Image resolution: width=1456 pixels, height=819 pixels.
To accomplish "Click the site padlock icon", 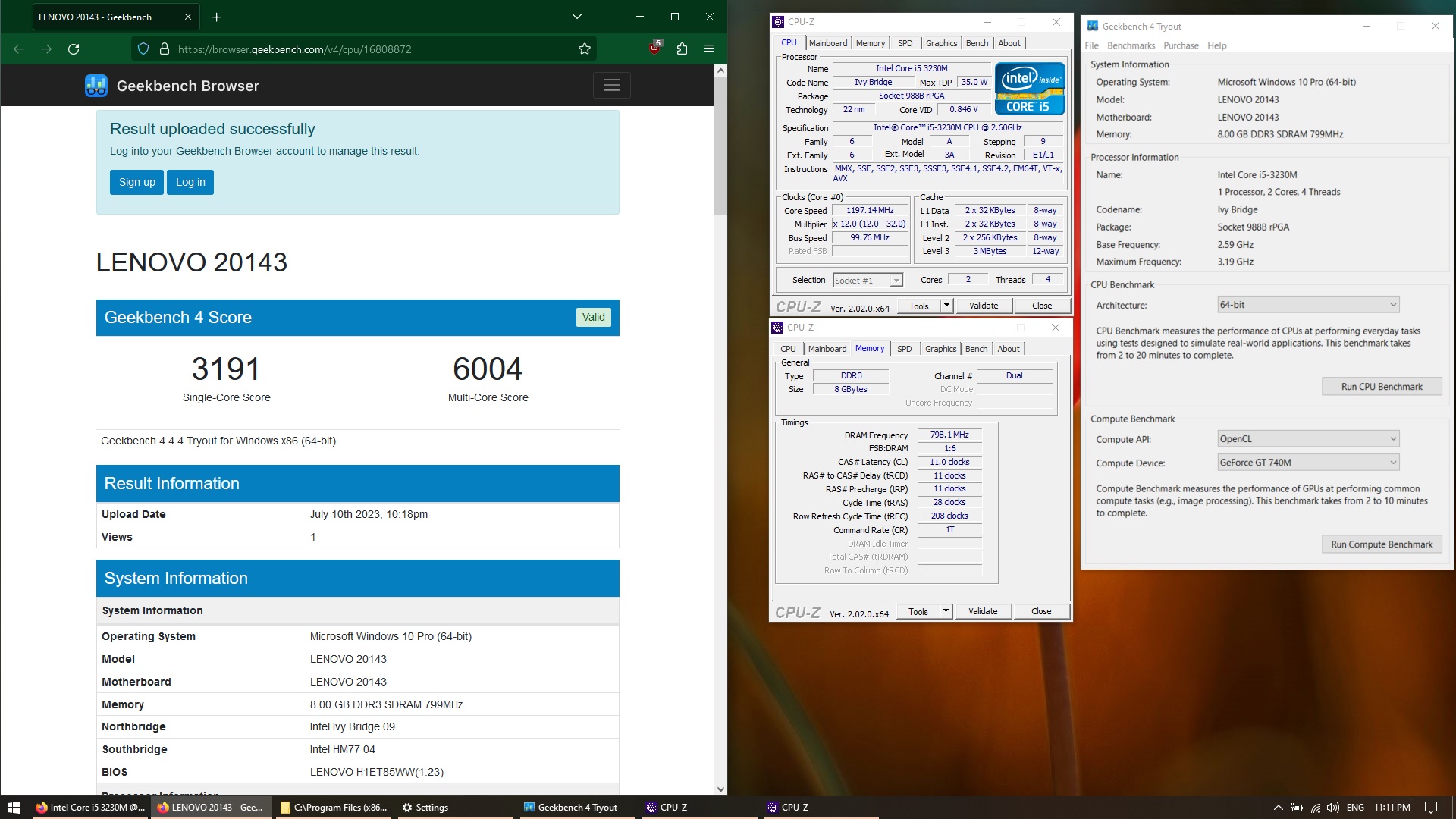I will click(164, 49).
